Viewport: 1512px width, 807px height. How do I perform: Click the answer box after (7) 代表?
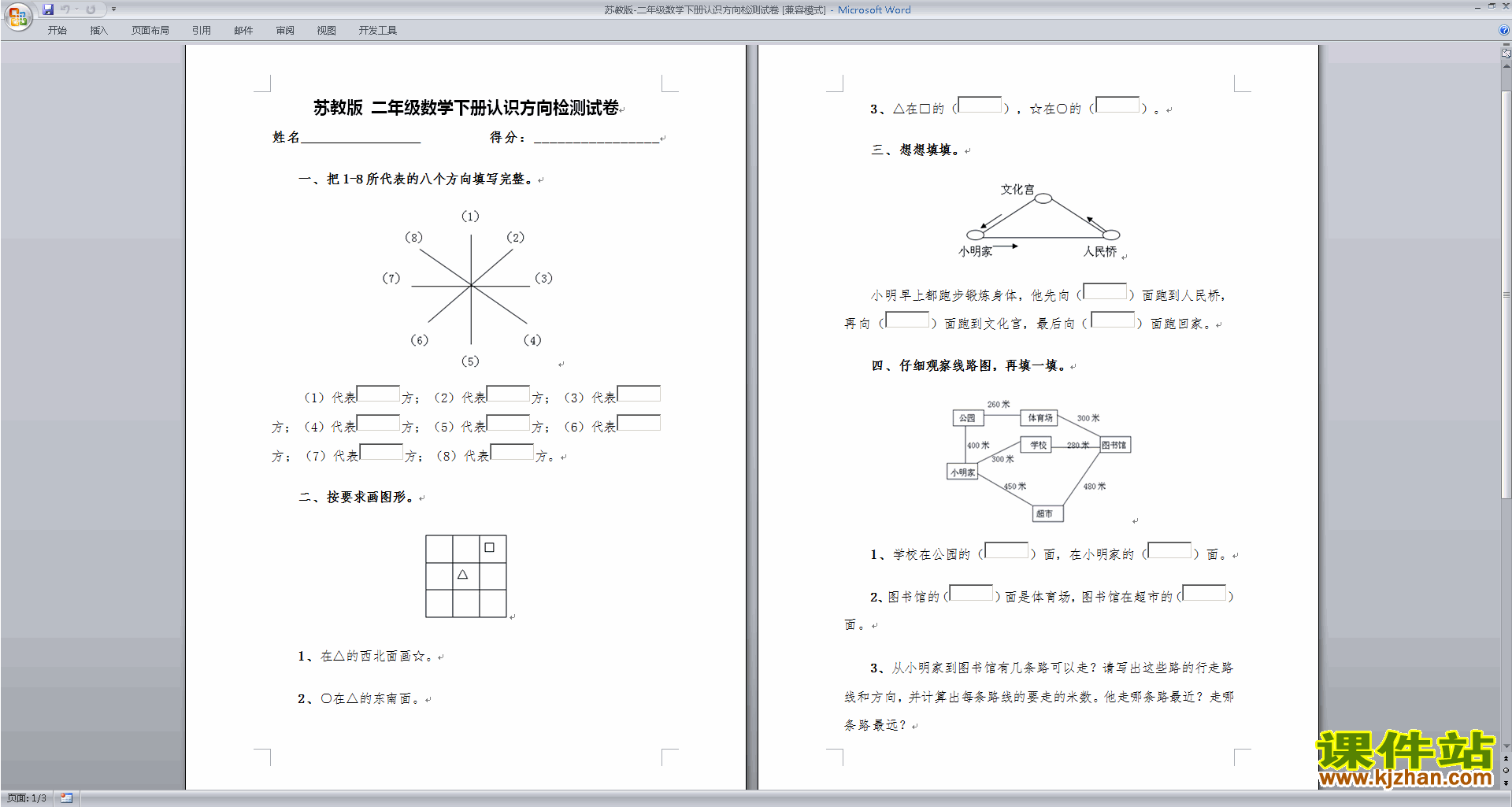381,452
